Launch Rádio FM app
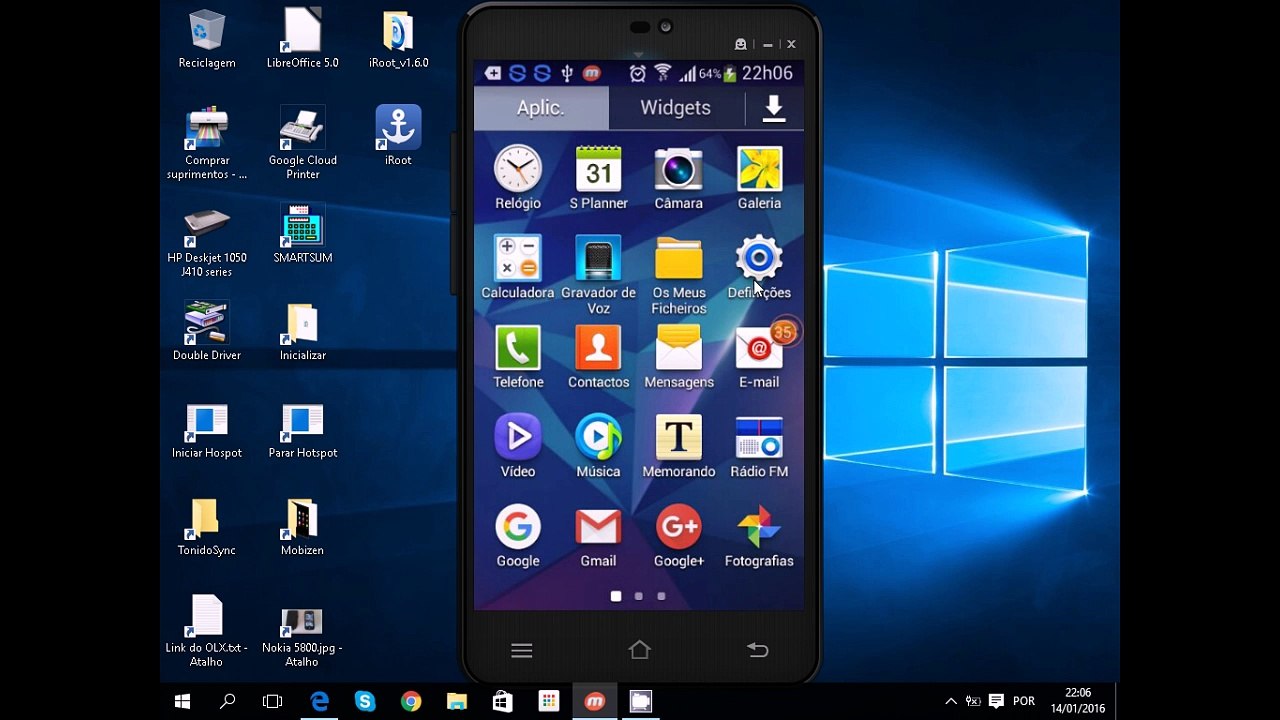This screenshot has width=1280, height=720. click(x=759, y=446)
